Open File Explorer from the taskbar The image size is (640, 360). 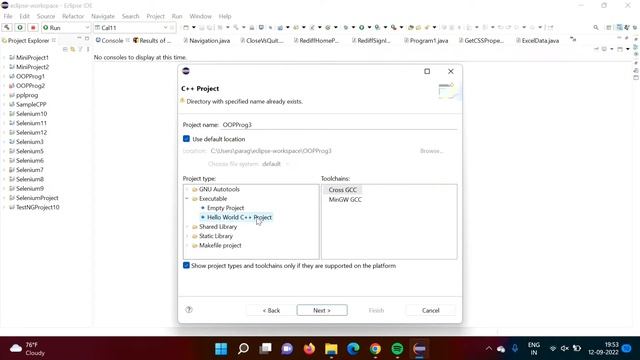click(331, 349)
